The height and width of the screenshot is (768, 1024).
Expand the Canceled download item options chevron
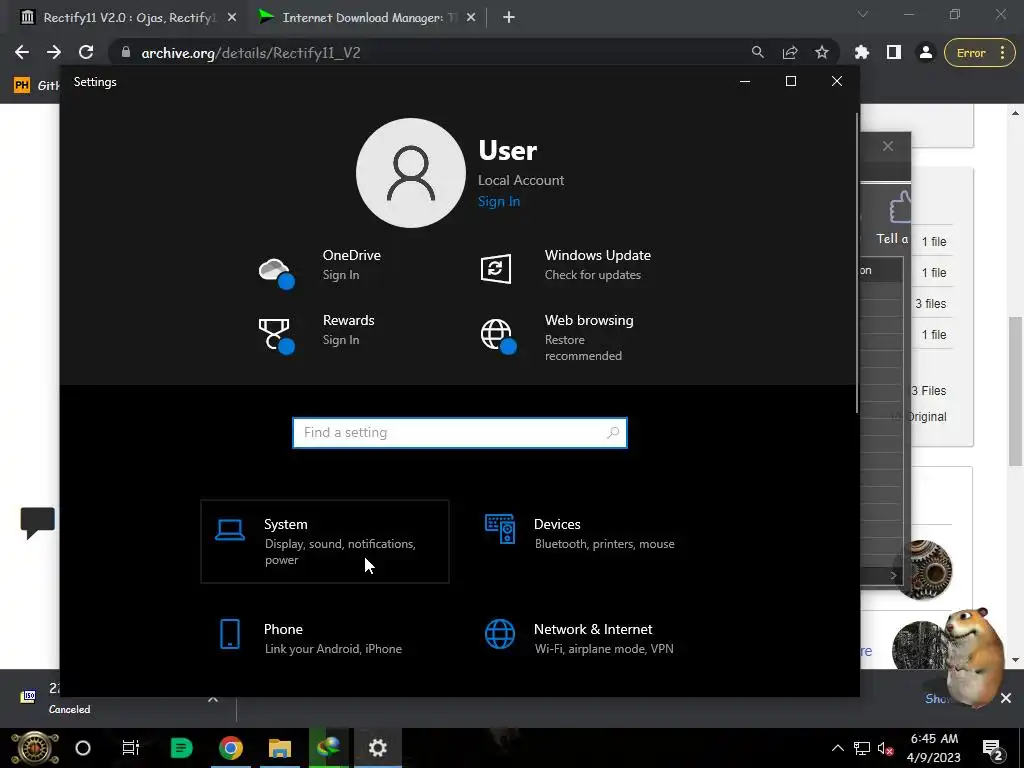point(213,699)
